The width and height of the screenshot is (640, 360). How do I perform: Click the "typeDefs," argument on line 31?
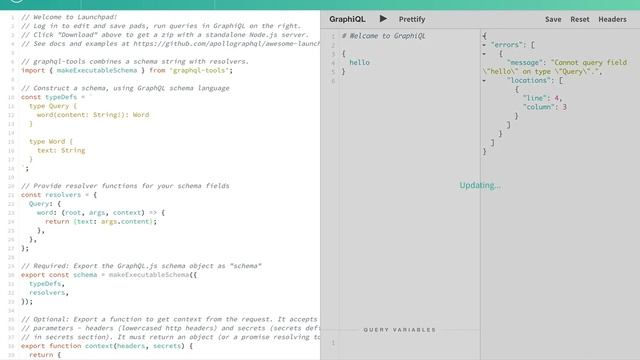(47, 284)
